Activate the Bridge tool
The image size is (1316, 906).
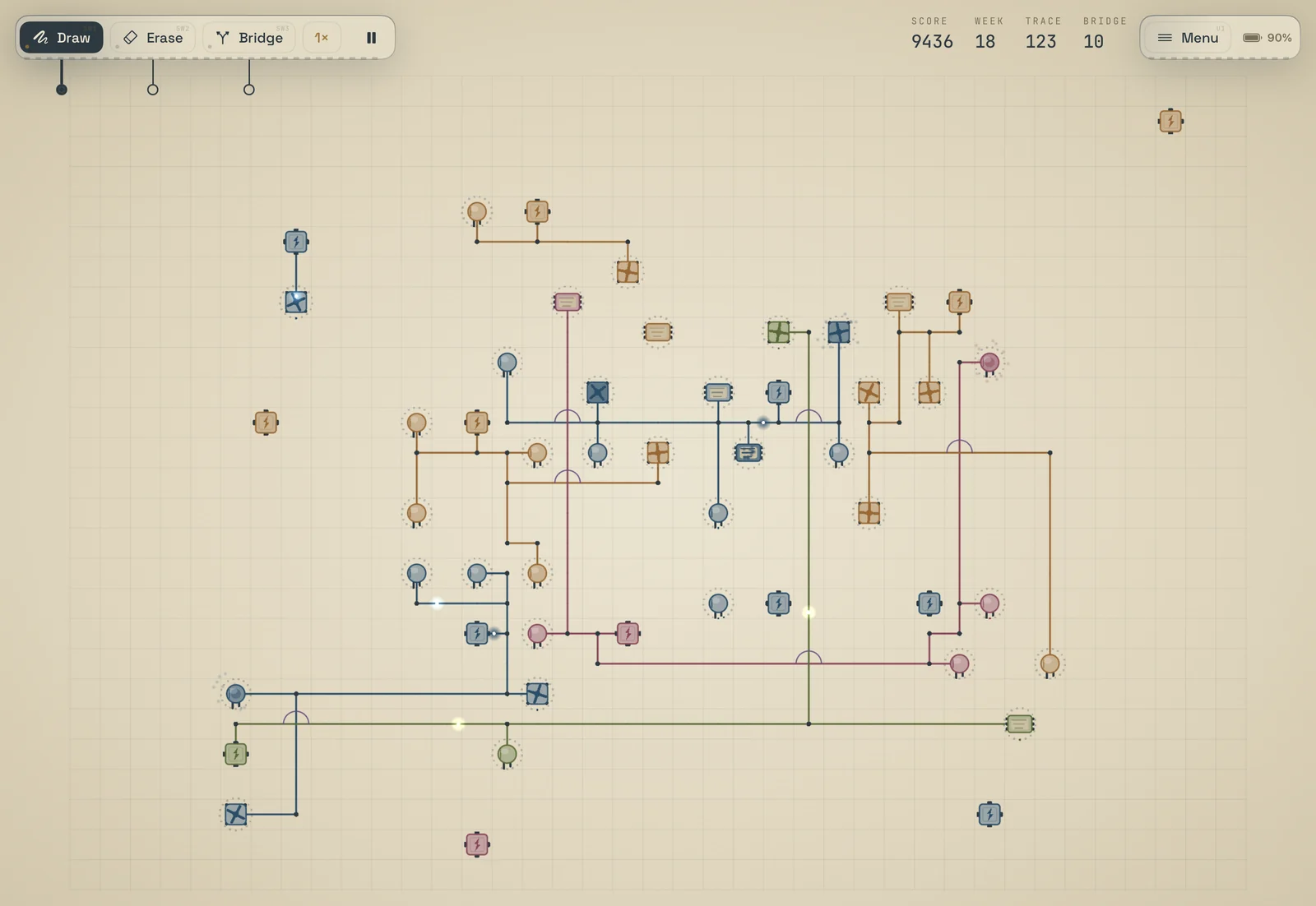[249, 38]
